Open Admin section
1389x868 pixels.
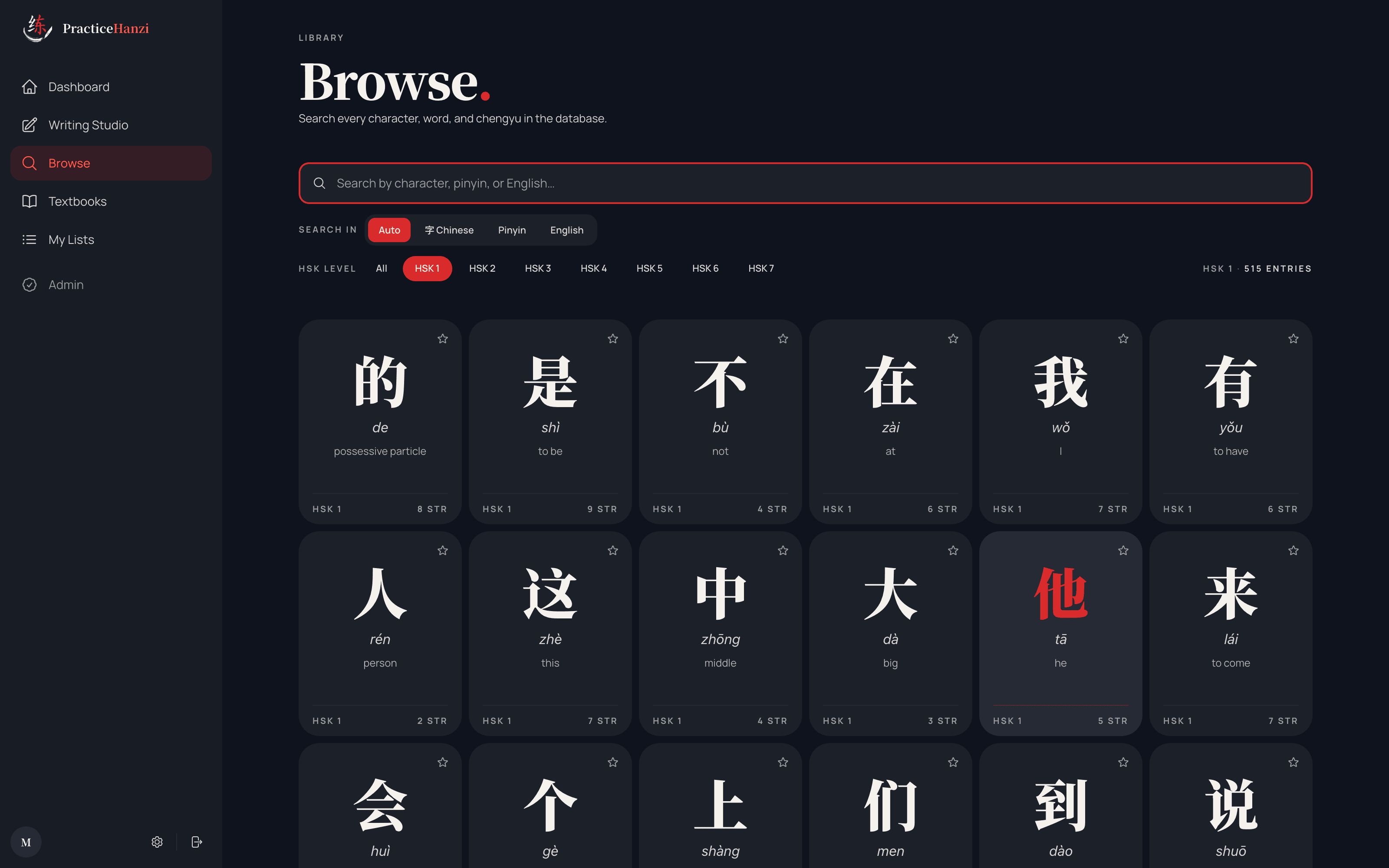pos(111,285)
